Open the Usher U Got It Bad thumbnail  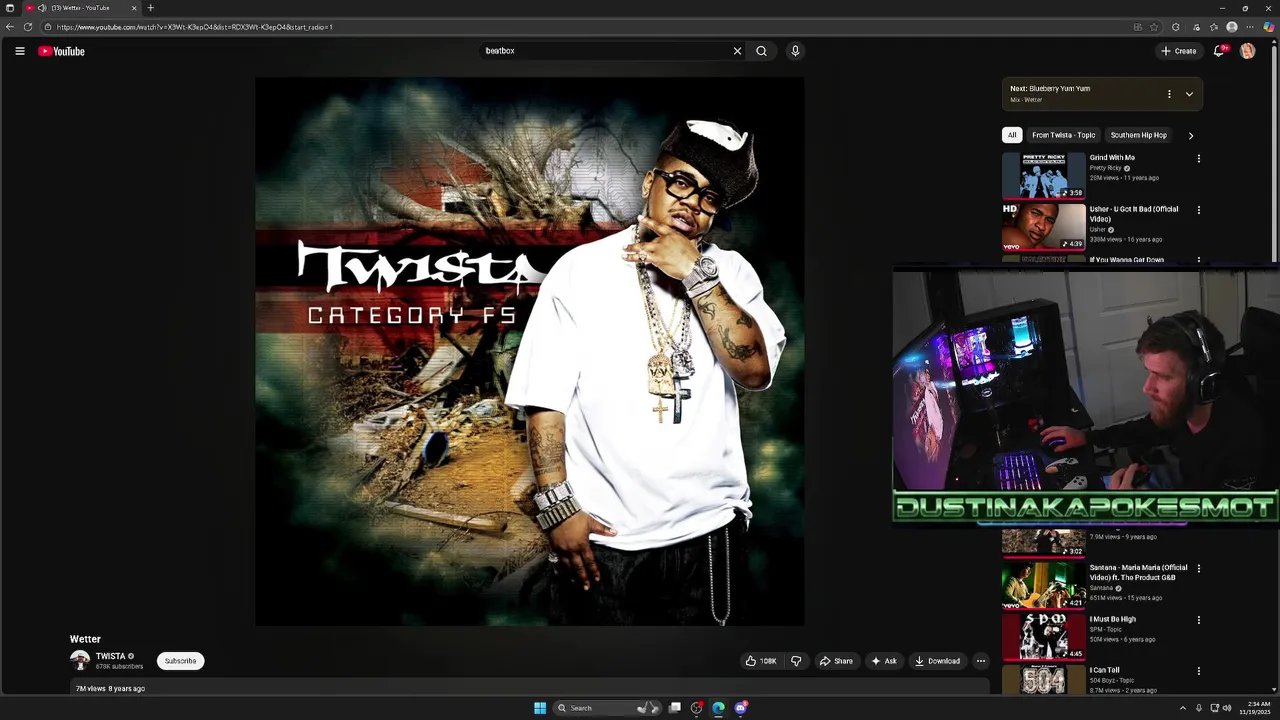pyautogui.click(x=1043, y=226)
